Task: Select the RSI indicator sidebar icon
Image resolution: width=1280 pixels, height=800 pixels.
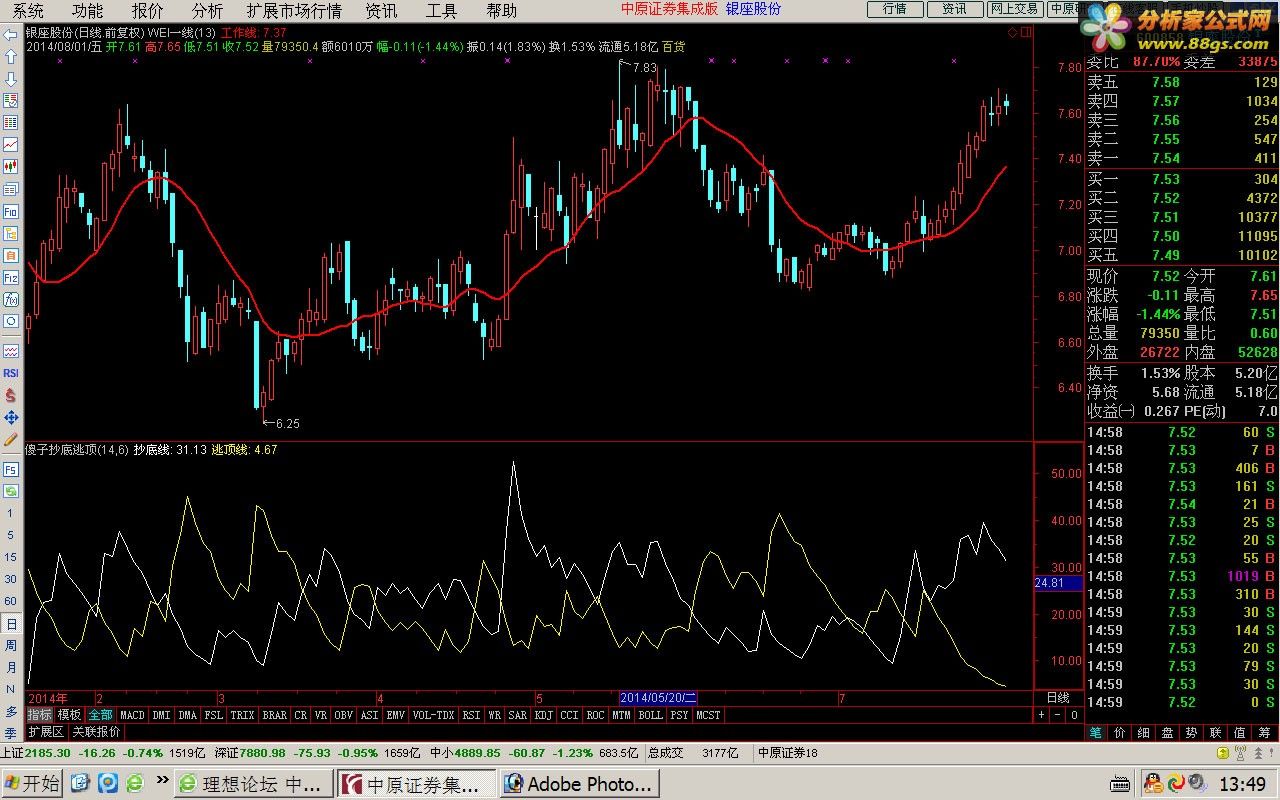Action: (11, 373)
